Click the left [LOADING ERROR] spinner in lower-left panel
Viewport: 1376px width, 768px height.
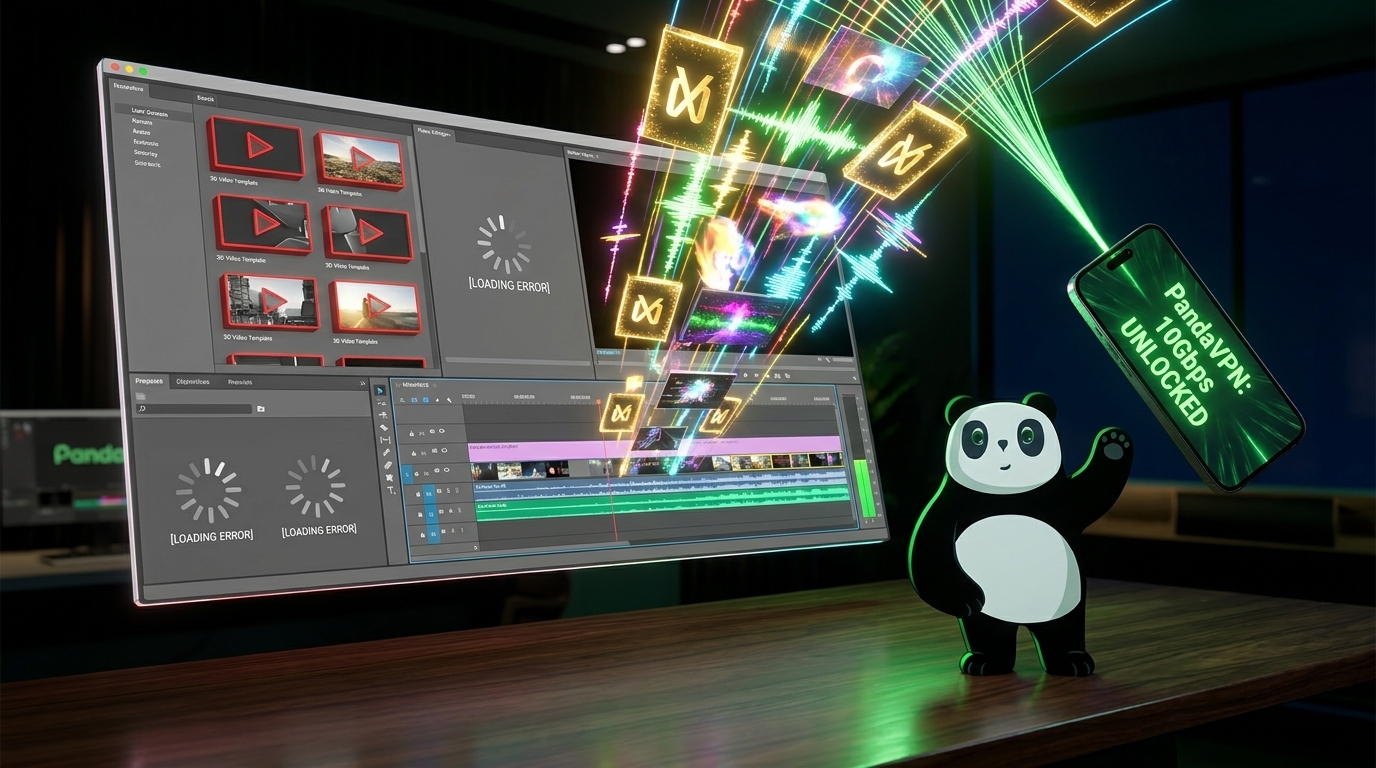209,491
